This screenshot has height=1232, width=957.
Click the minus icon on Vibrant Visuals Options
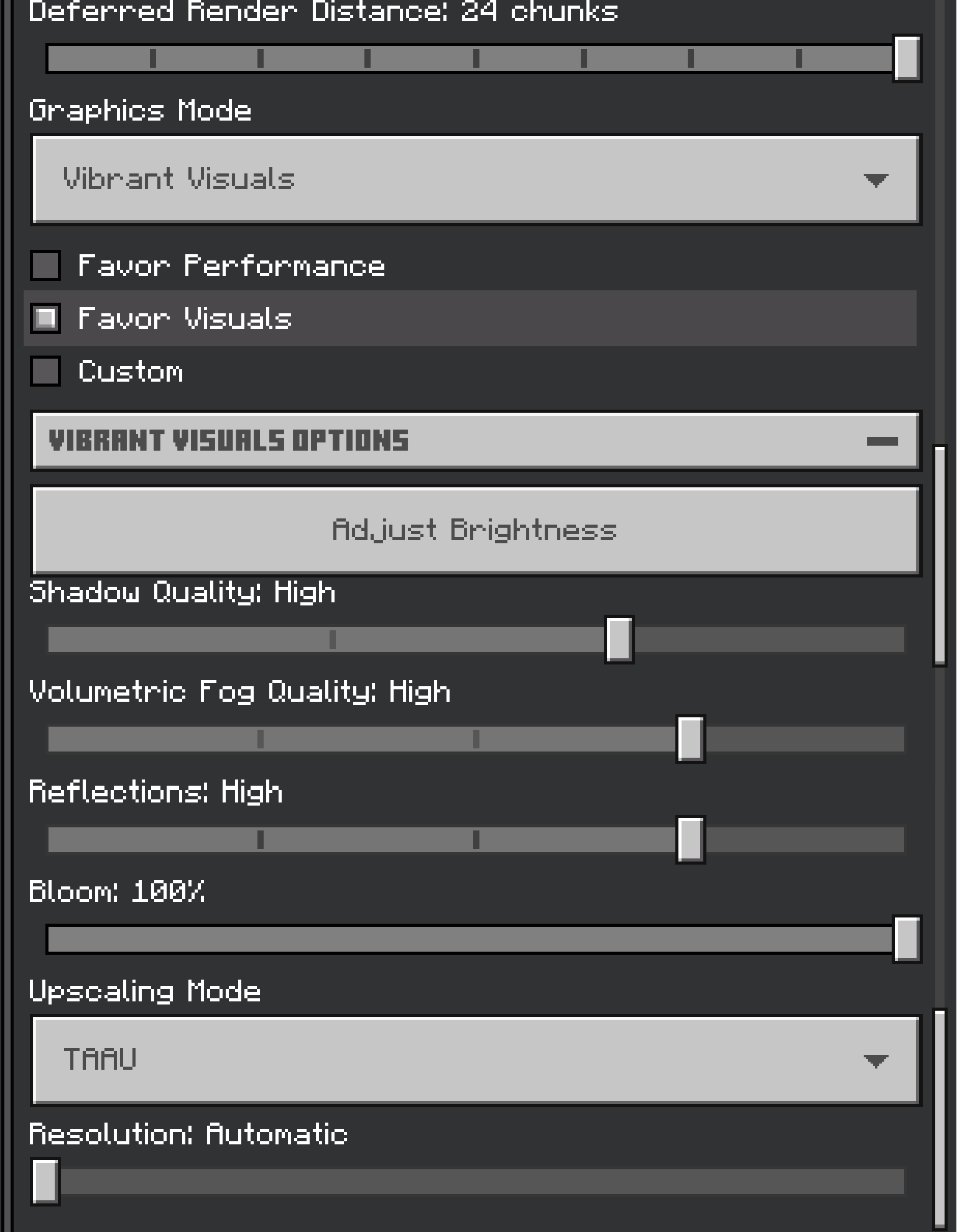click(882, 441)
